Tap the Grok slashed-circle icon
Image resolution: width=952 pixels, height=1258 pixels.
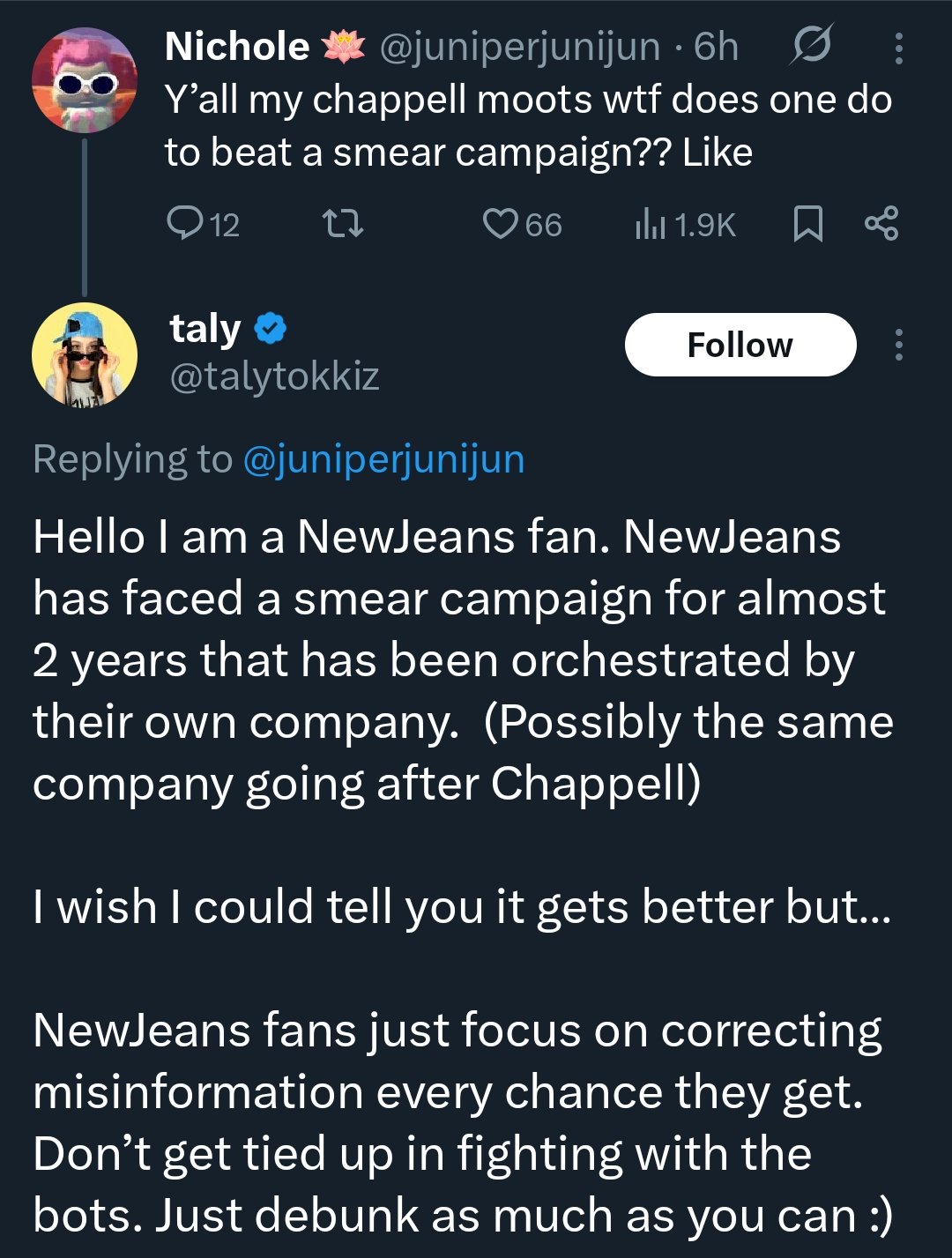(810, 46)
